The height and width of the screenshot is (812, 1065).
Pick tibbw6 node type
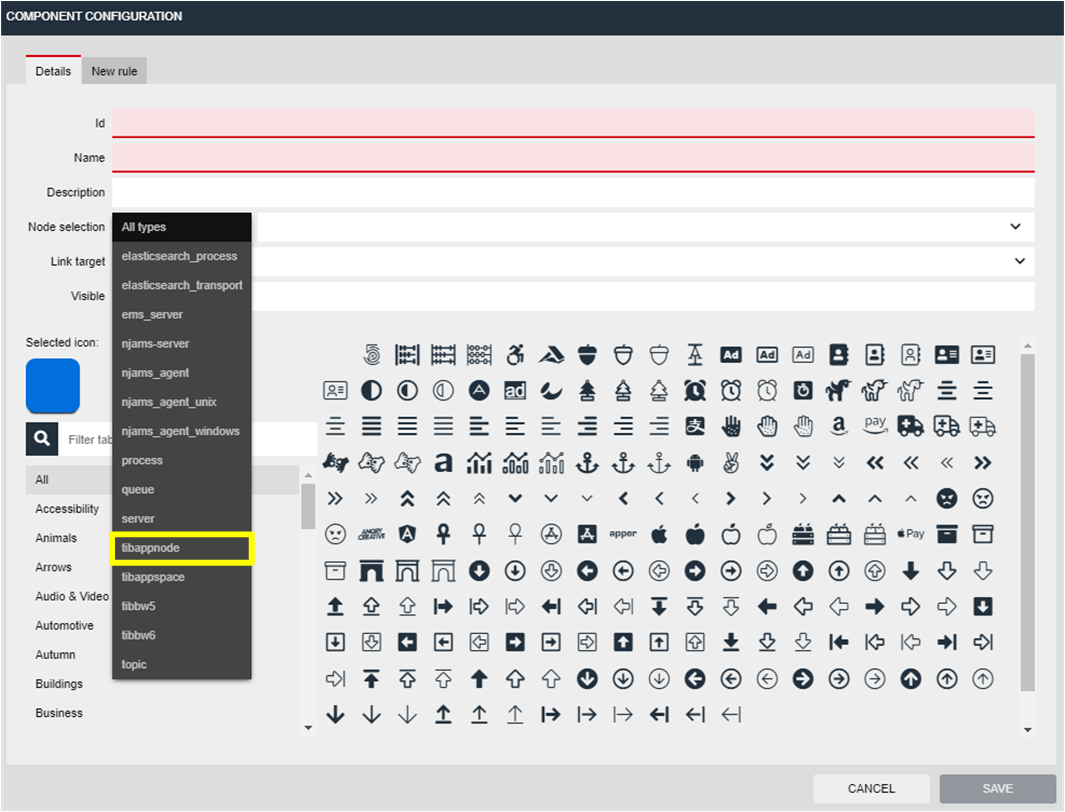tap(181, 635)
